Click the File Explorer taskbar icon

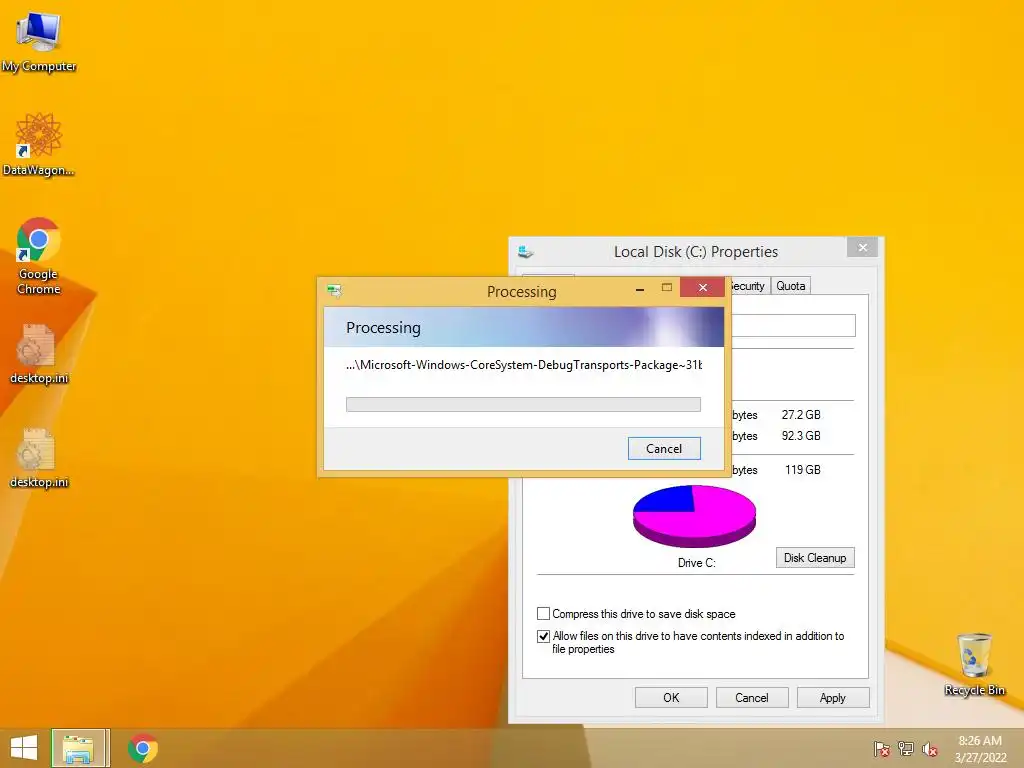pyautogui.click(x=80, y=748)
